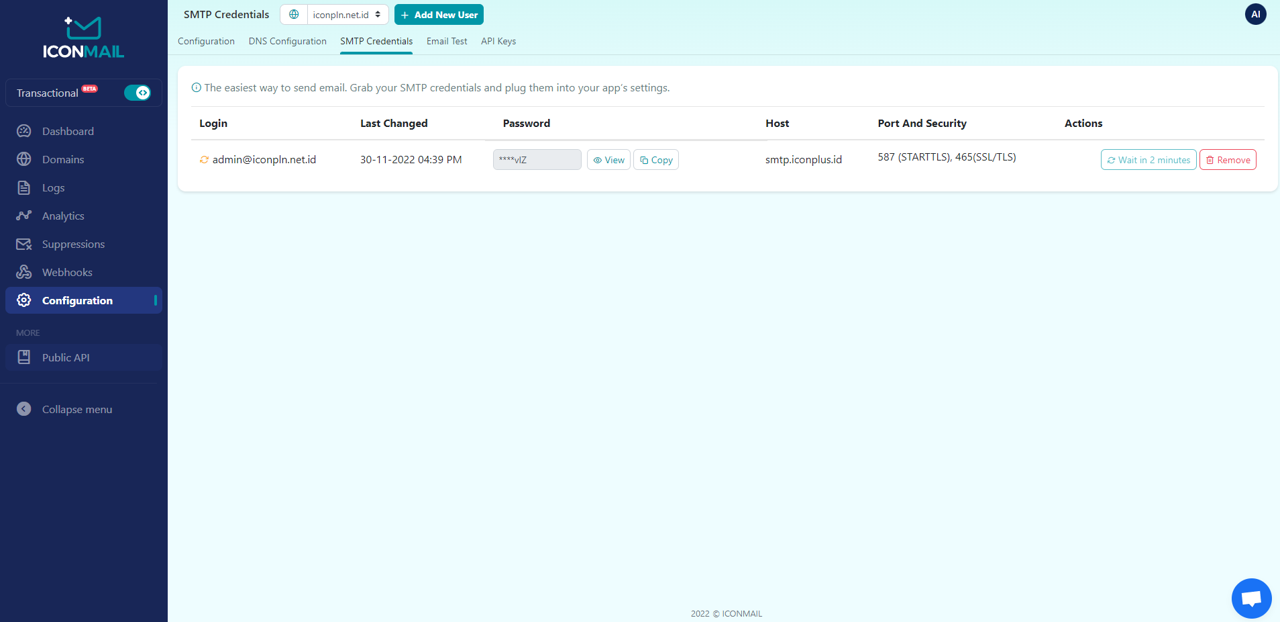1280x622 pixels.
Task: Click the Suppressions envelope icon
Action: pyautogui.click(x=24, y=244)
